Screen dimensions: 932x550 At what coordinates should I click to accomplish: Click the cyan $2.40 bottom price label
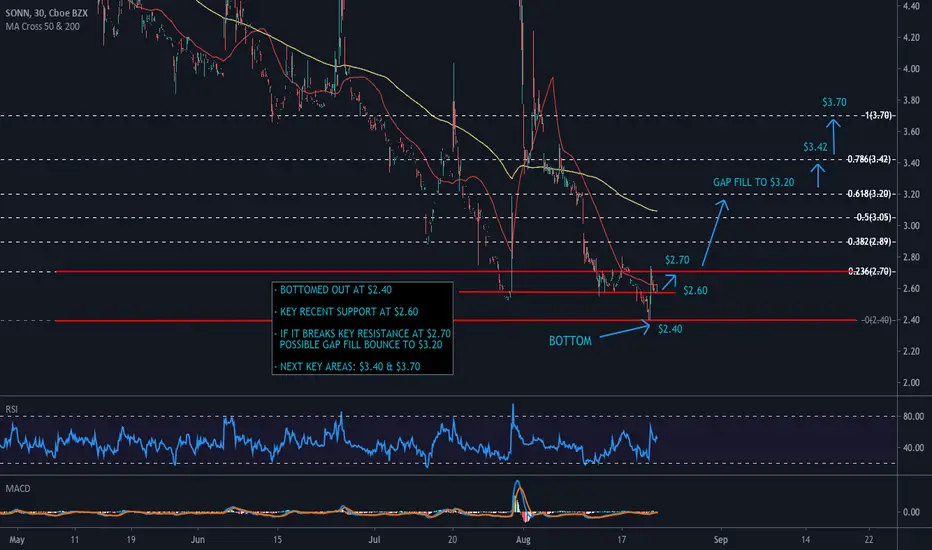coord(670,329)
